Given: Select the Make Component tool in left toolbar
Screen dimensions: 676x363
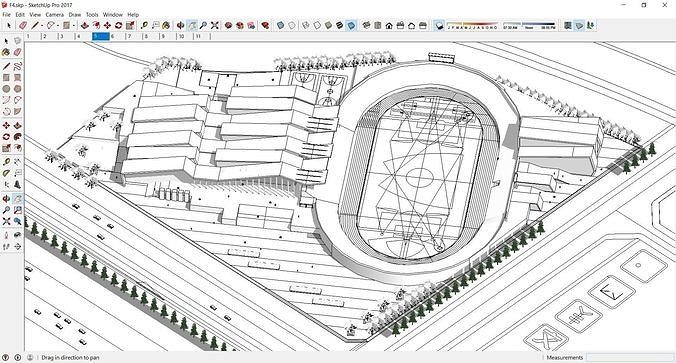Looking at the screenshot, I should [x=17, y=41].
